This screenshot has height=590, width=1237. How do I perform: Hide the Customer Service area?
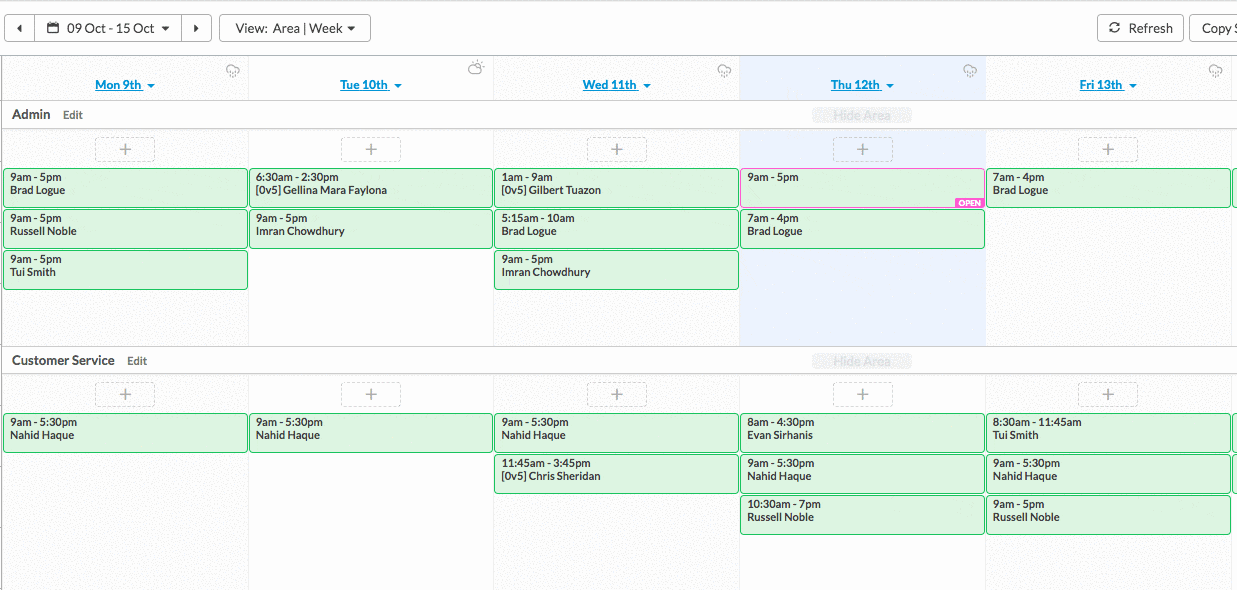[x=861, y=361]
